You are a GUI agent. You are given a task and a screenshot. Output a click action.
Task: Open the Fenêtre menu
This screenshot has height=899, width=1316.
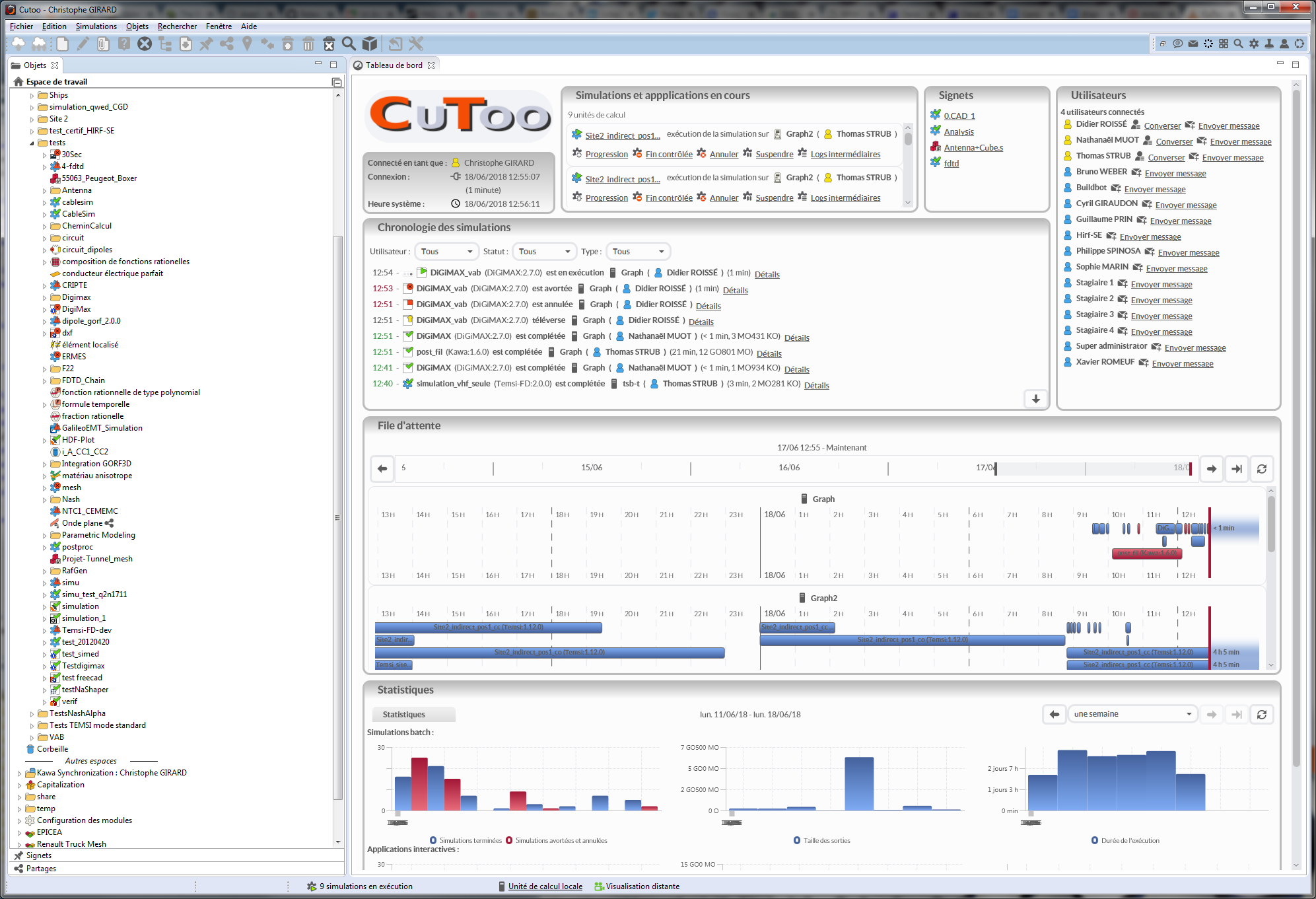click(219, 26)
